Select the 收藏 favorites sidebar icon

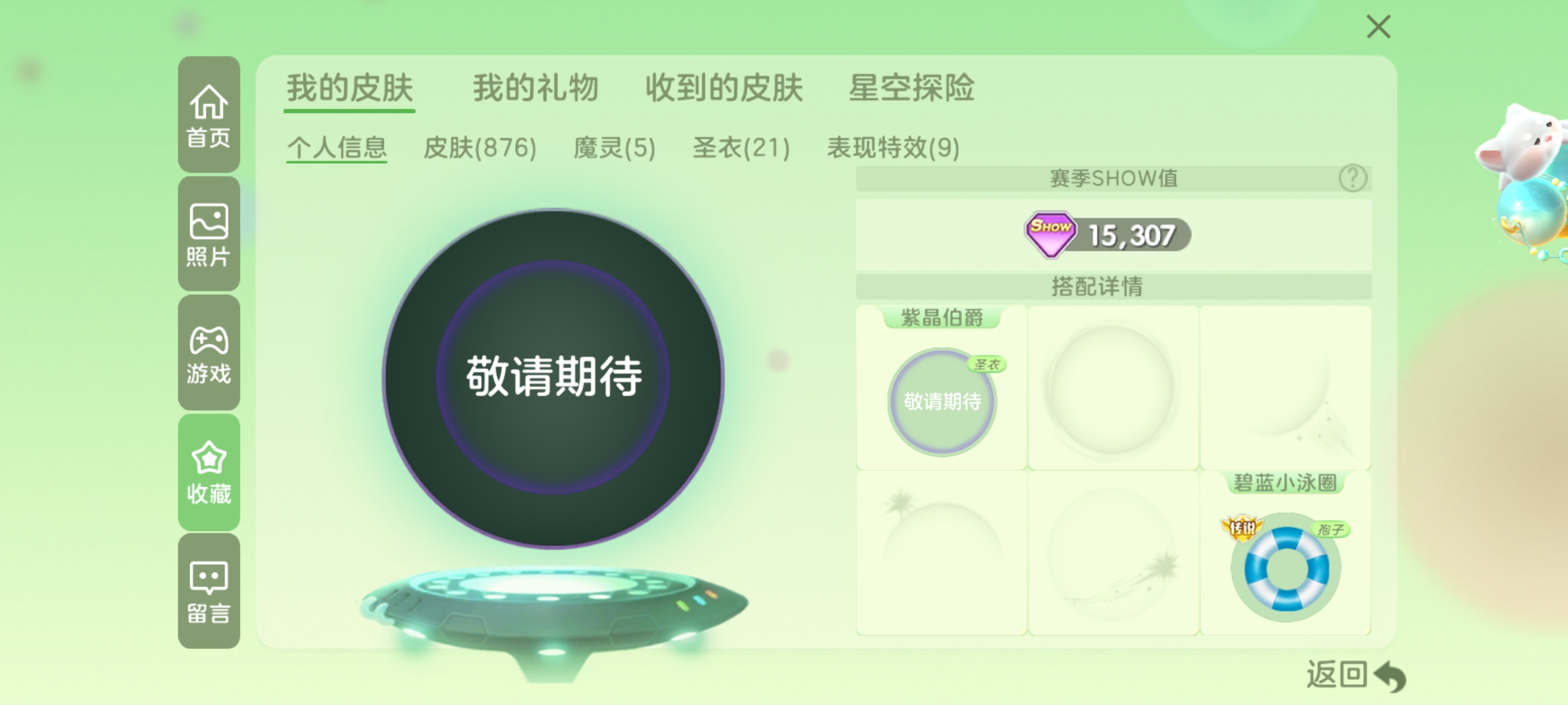click(209, 472)
